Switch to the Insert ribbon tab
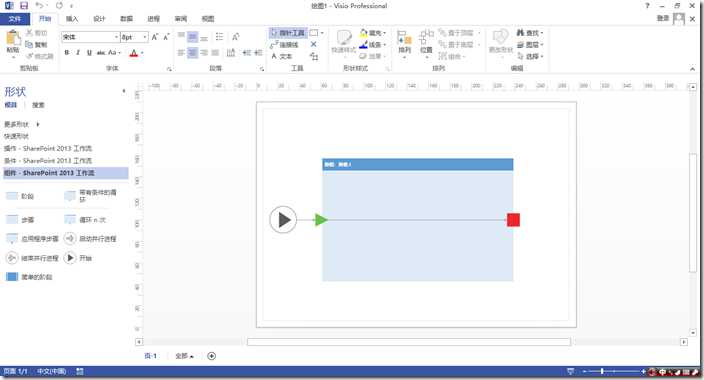This screenshot has width=704, height=380. pos(72,18)
